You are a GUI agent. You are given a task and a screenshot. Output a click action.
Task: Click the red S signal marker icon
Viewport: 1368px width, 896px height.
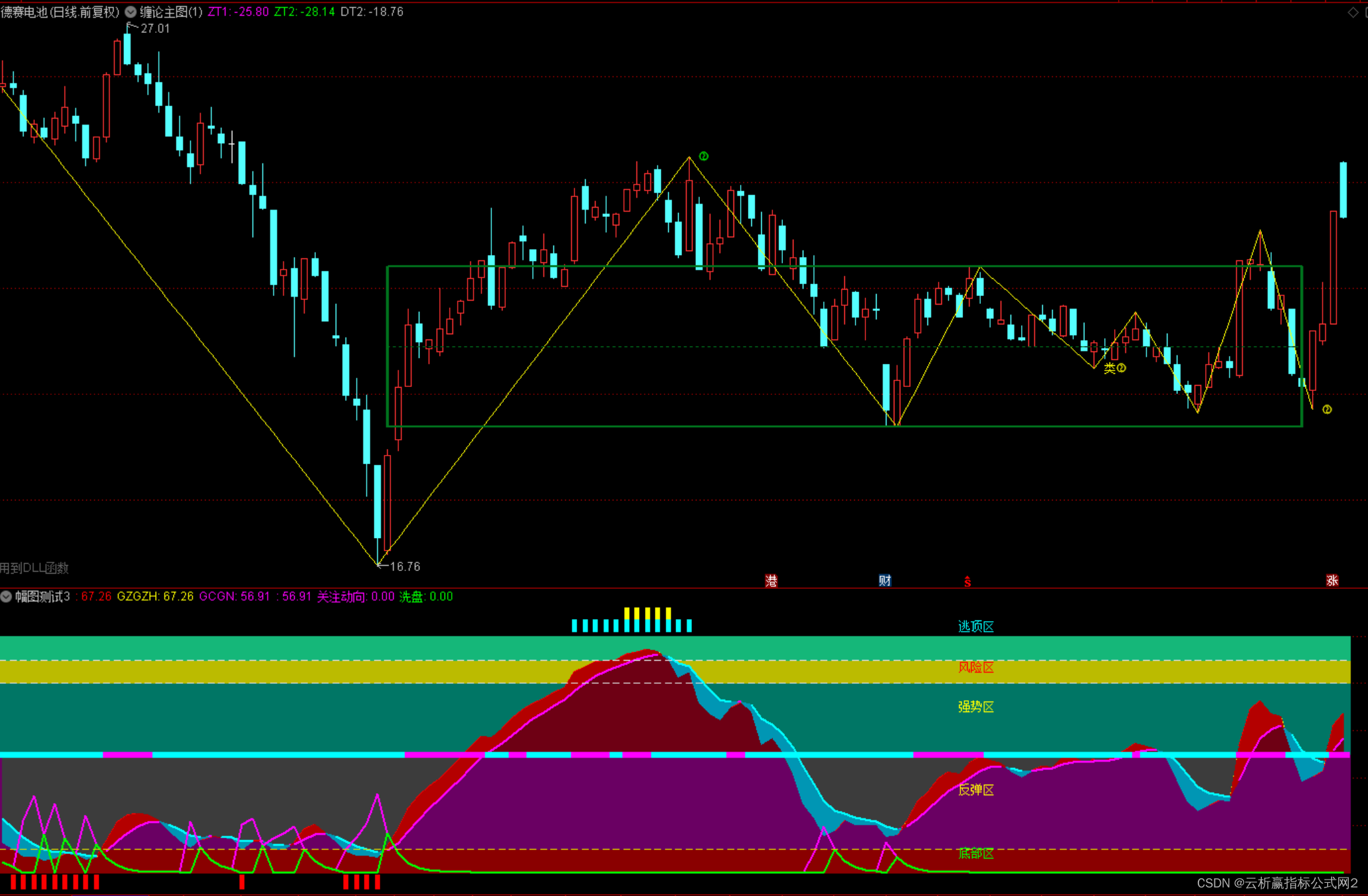pyautogui.click(x=967, y=582)
